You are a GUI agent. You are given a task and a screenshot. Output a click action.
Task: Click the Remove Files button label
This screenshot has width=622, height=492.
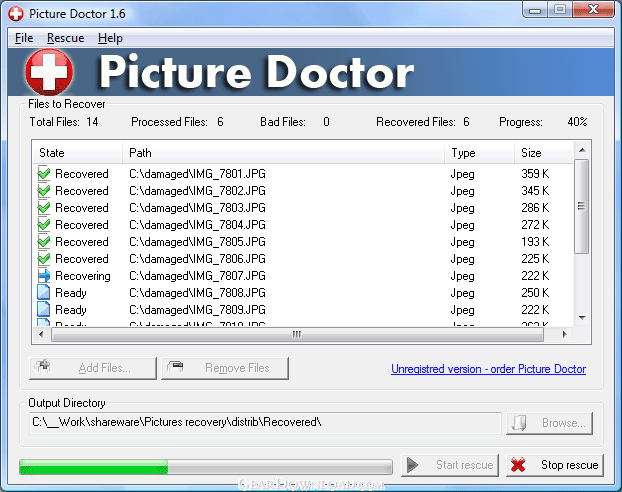[x=237, y=368]
